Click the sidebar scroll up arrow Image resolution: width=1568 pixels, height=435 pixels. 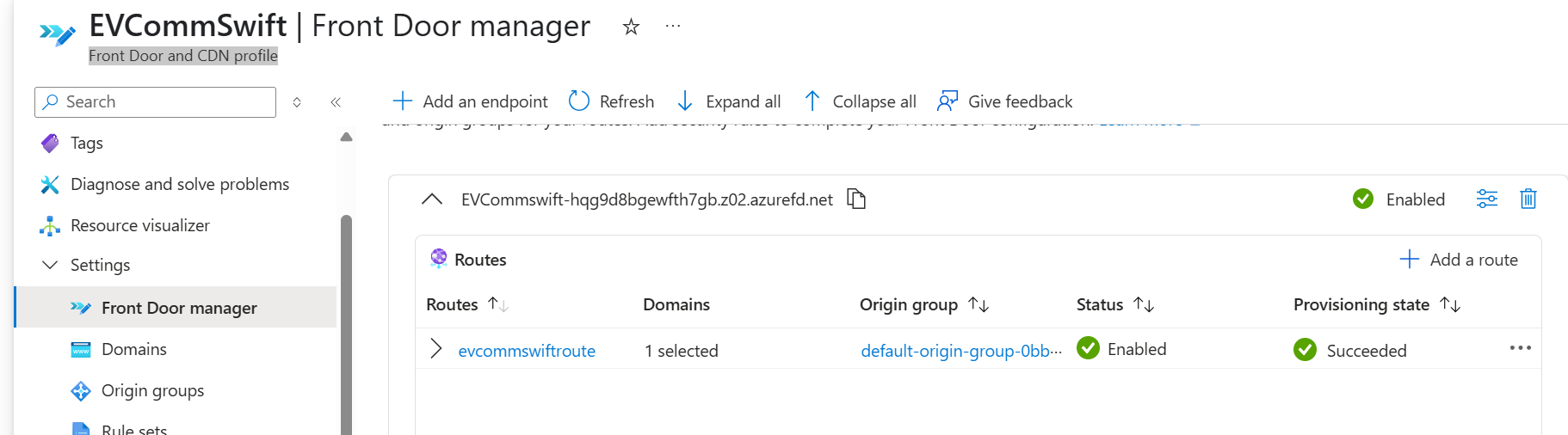pos(347,137)
